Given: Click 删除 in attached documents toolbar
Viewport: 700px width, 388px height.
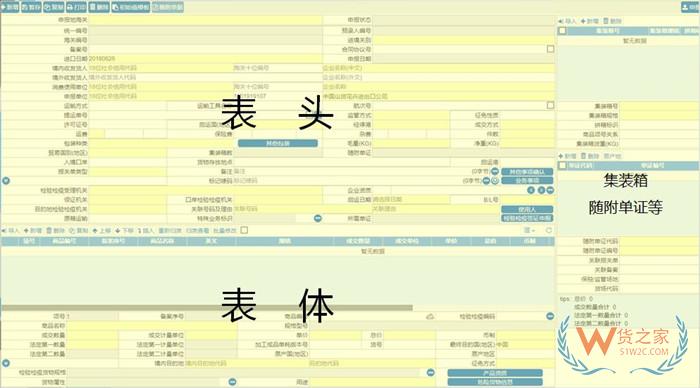Looking at the screenshot, I should [x=590, y=156].
